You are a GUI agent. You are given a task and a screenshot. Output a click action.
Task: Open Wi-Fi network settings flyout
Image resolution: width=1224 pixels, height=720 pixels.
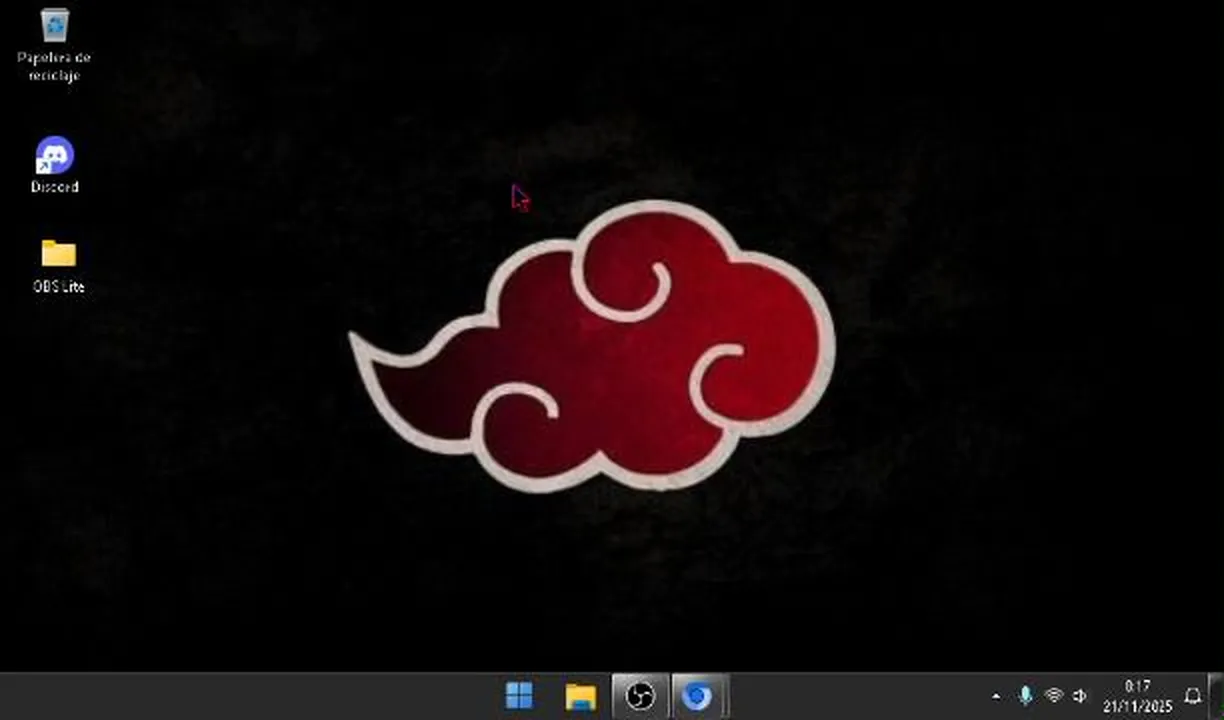1053,696
